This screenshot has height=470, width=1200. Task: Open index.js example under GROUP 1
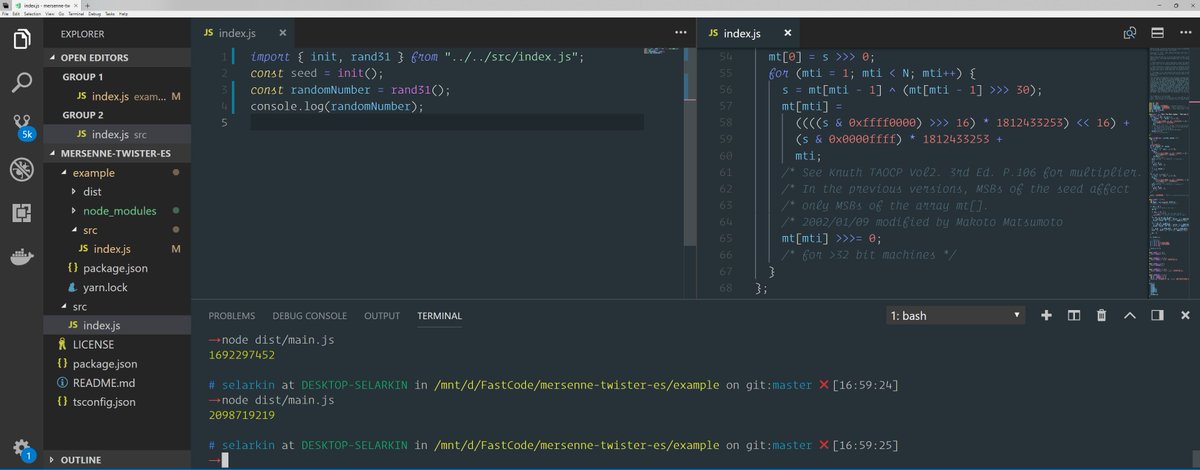(x=117, y=96)
